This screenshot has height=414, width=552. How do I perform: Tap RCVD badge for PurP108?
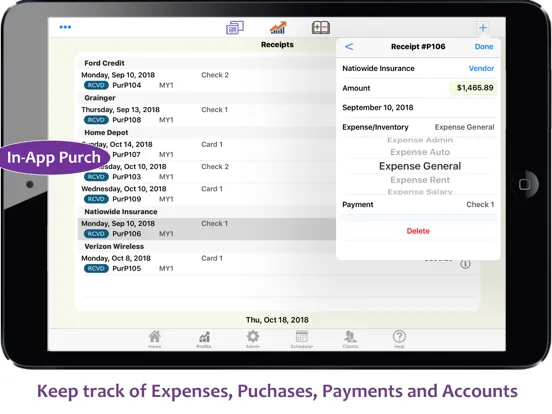[96, 120]
